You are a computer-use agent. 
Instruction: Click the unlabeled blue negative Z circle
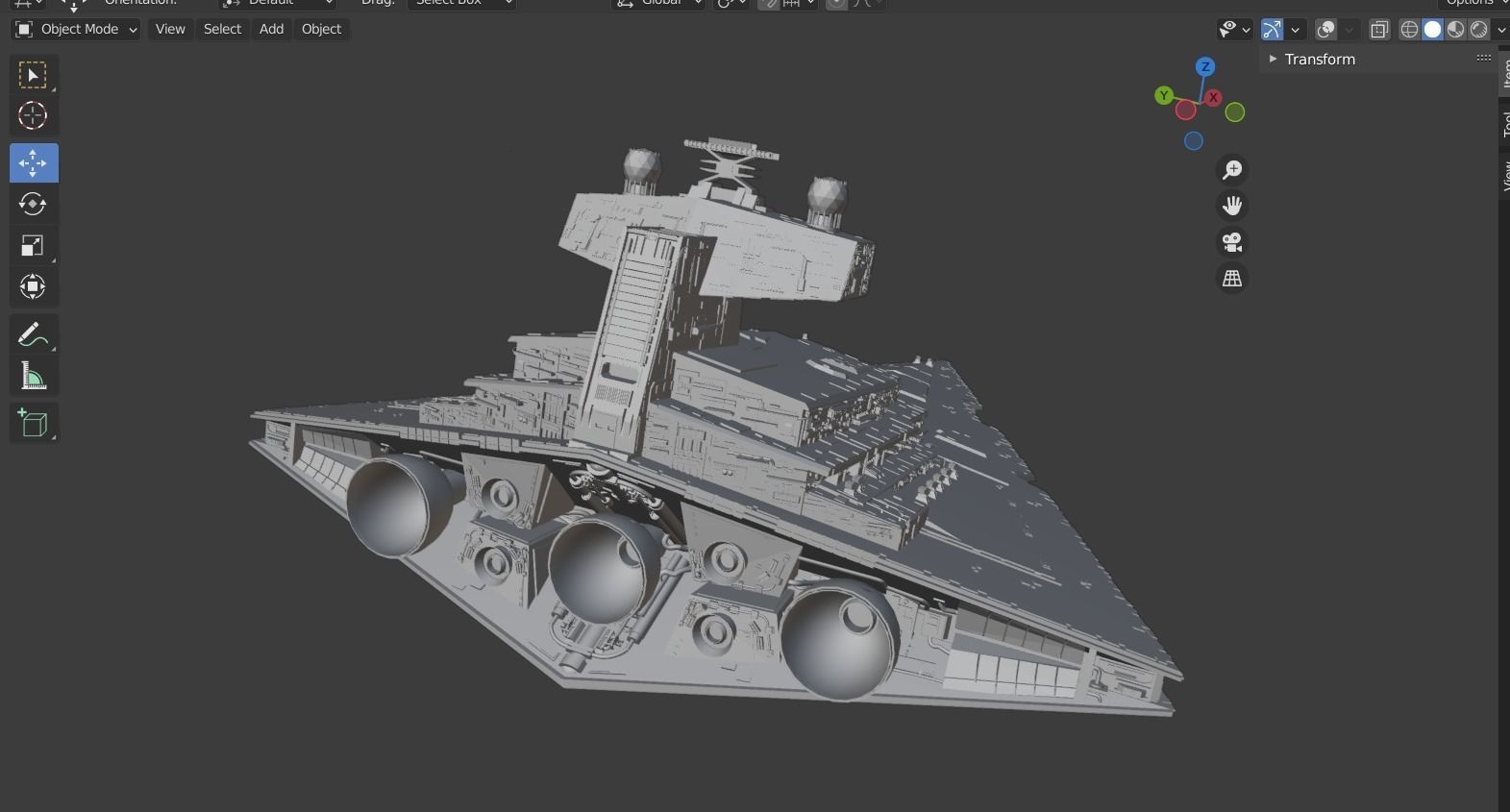click(1194, 141)
